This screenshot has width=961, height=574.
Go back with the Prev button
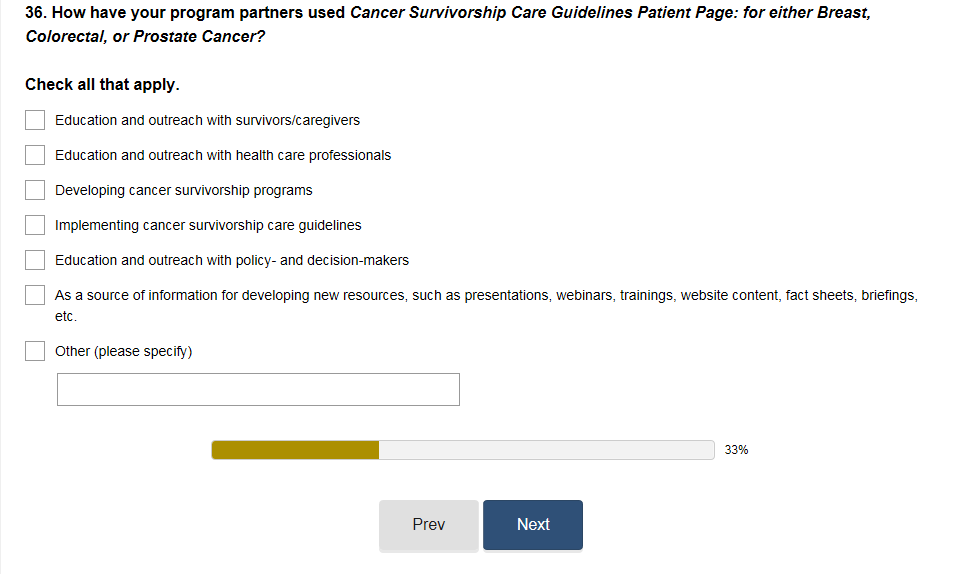click(x=428, y=525)
